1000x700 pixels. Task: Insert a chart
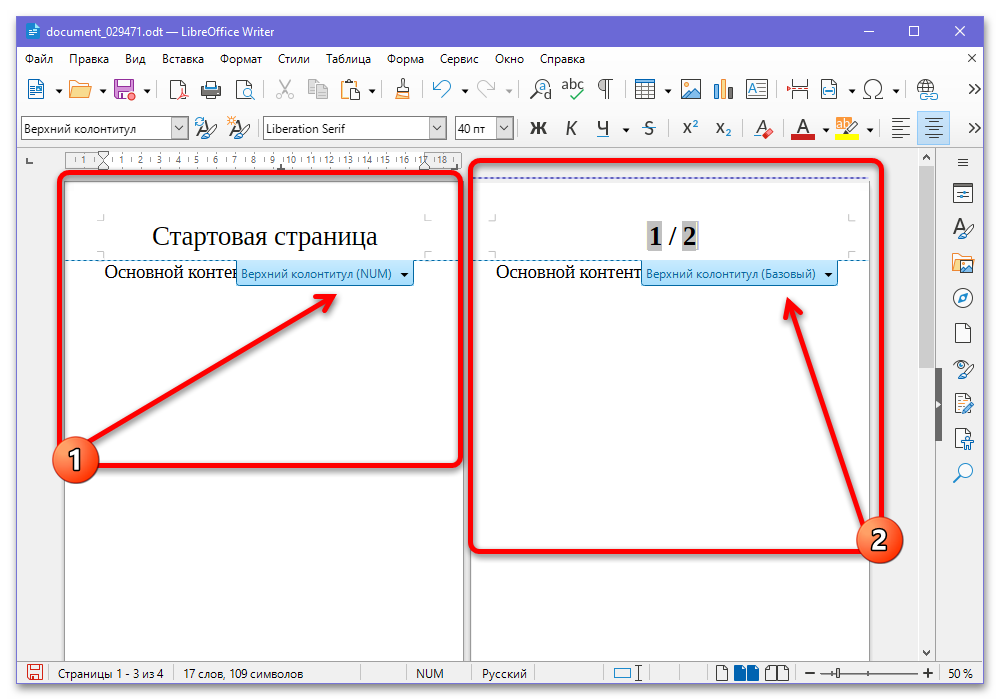click(723, 90)
